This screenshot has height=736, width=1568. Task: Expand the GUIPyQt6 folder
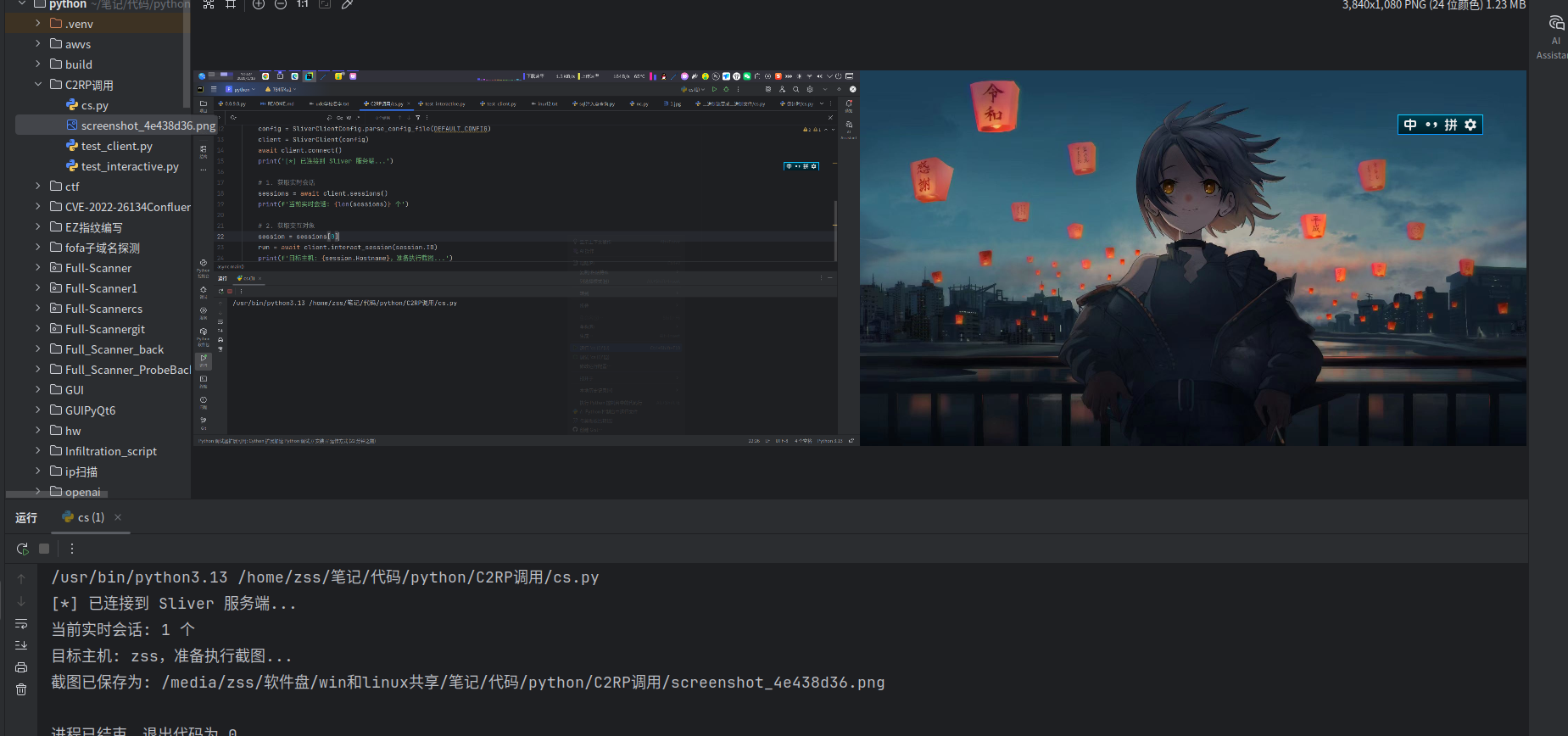[38, 410]
